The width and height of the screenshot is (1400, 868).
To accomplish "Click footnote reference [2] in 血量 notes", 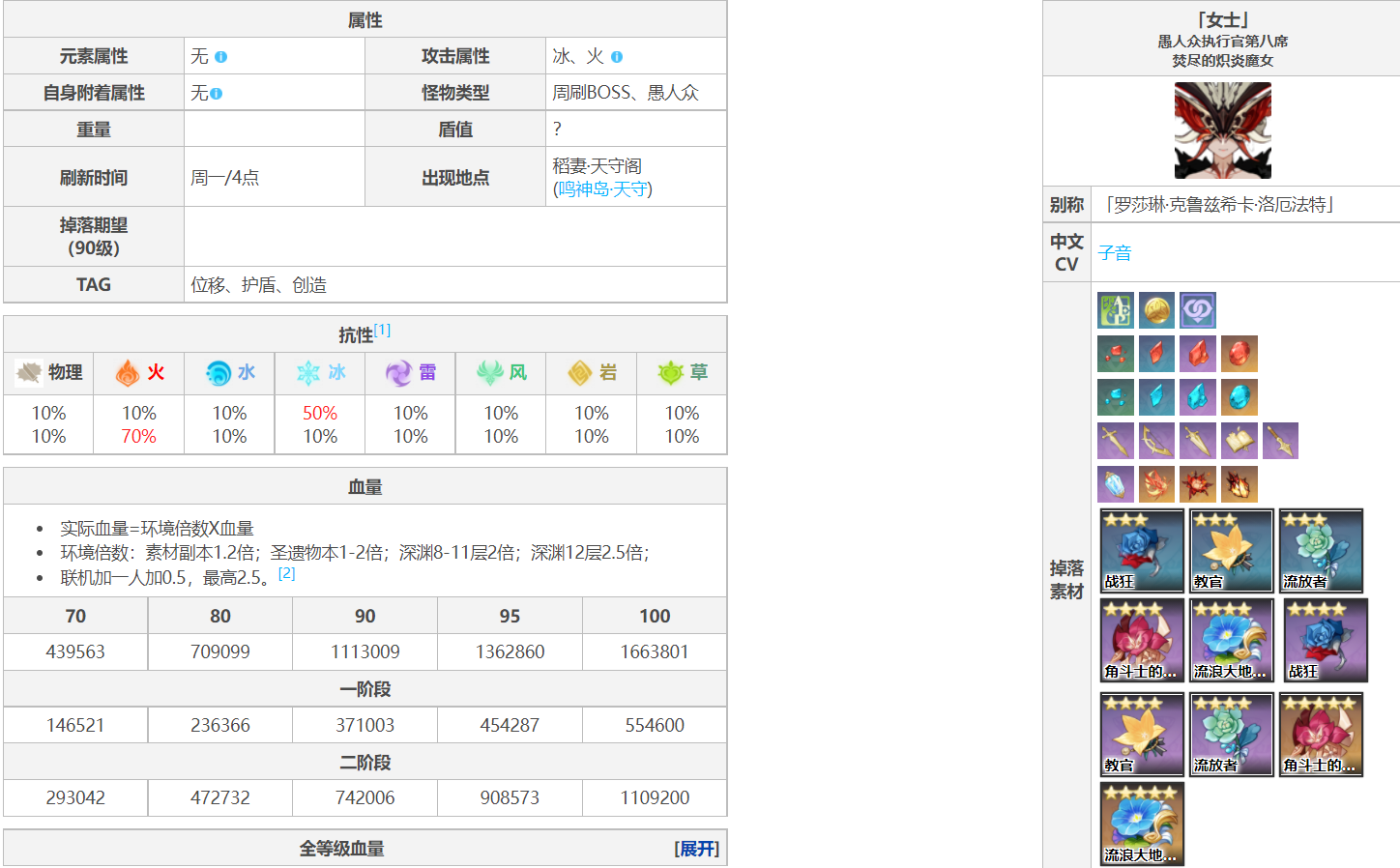I will pos(286,573).
